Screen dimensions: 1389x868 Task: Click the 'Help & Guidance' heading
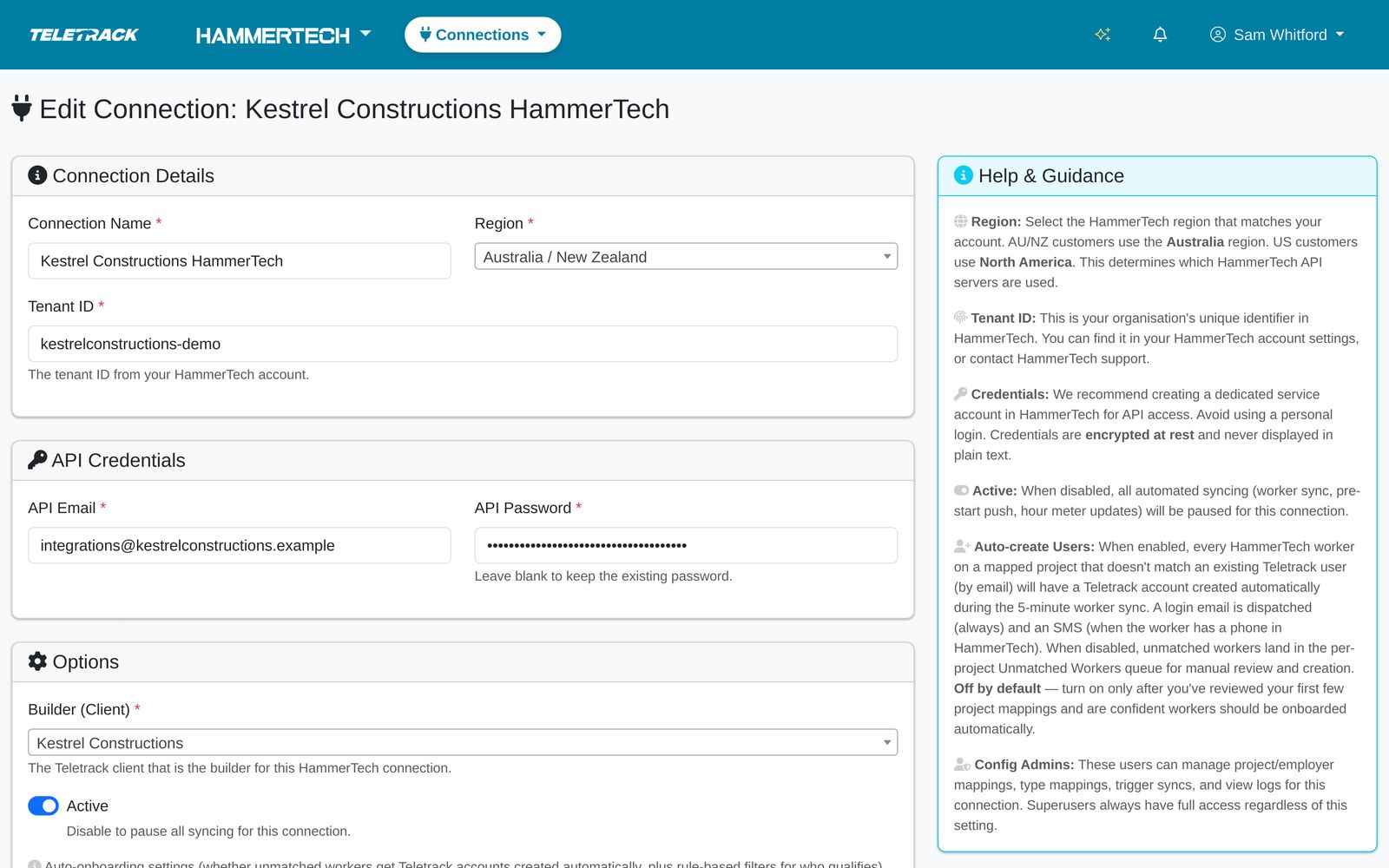[1051, 175]
